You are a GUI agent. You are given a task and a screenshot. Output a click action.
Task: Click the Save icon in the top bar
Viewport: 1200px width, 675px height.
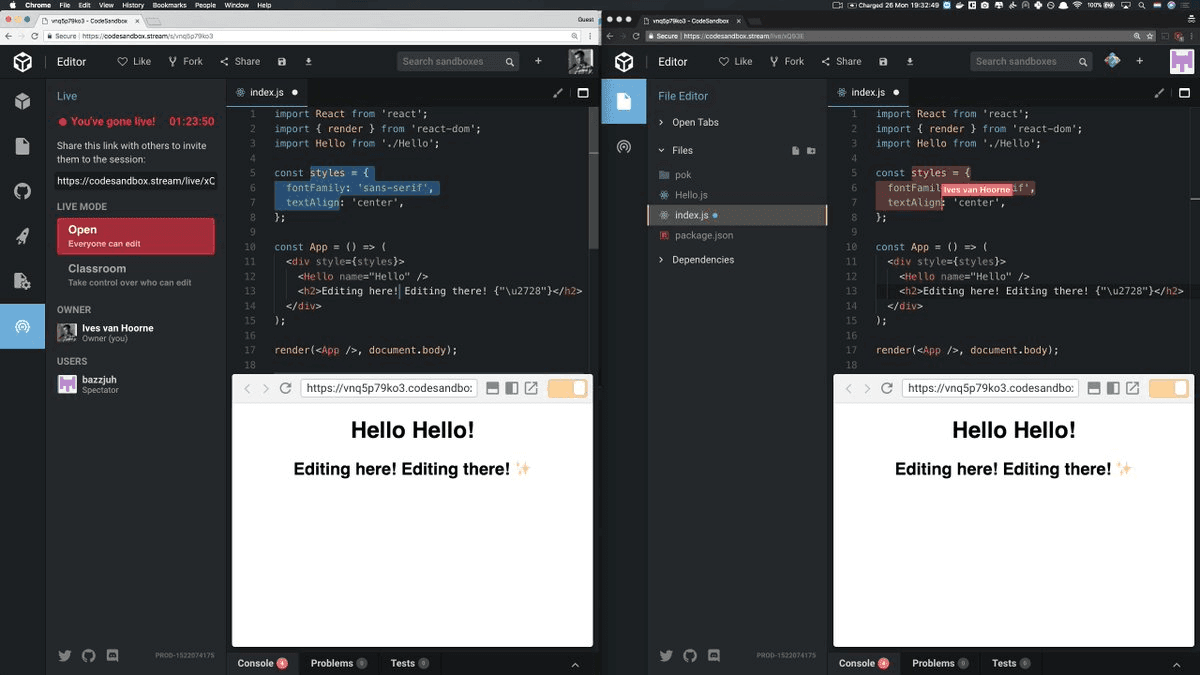pos(281,61)
